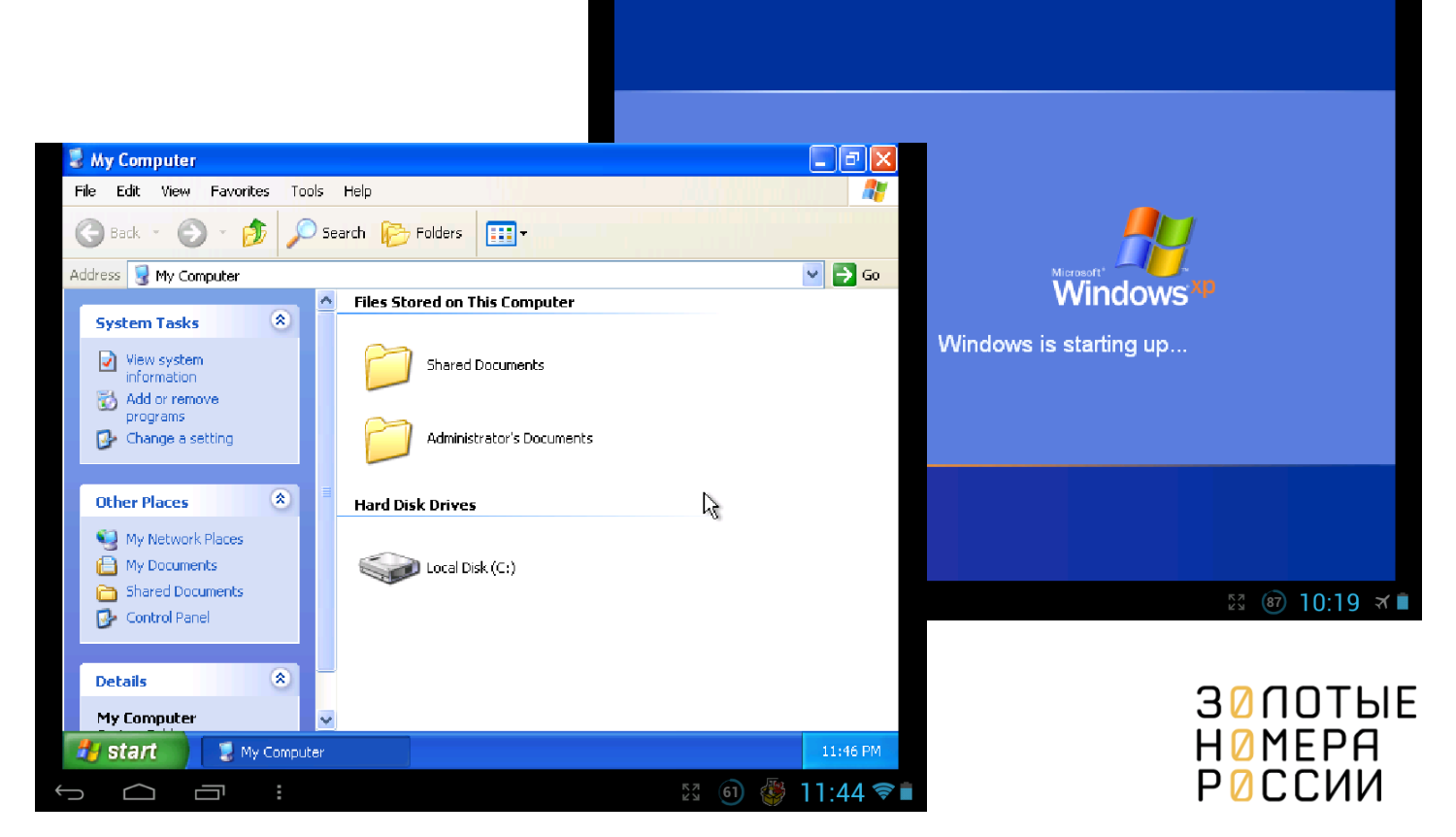Screen dimensions: 1456x837
Task: Click the My Documents sidebar icon
Action: click(107, 565)
